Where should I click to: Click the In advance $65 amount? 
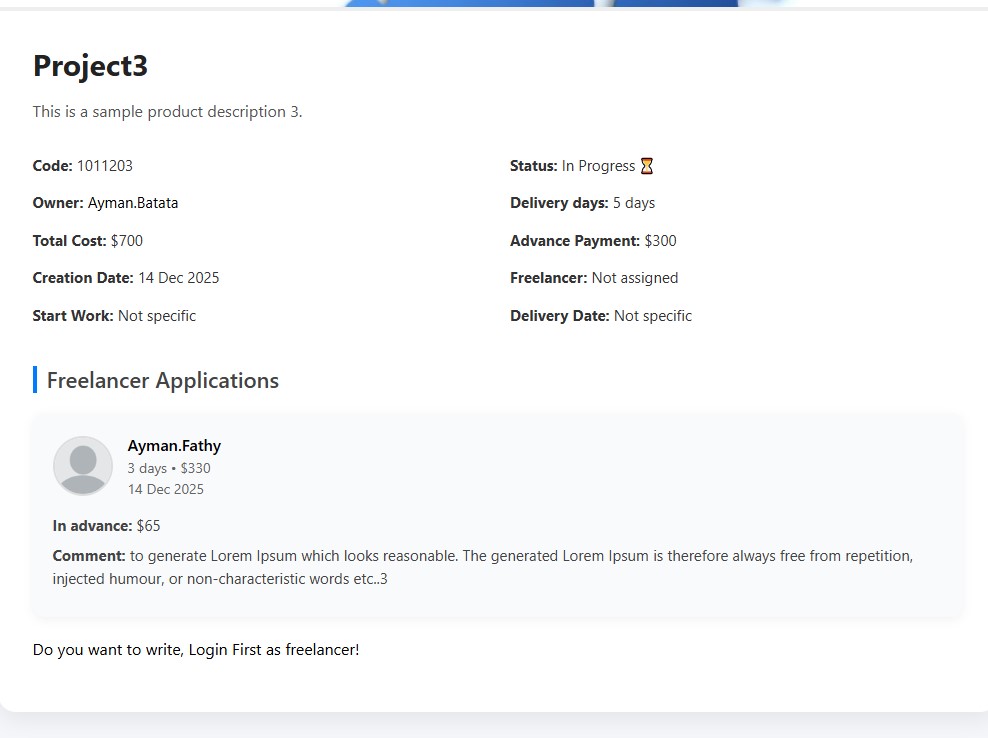[148, 526]
